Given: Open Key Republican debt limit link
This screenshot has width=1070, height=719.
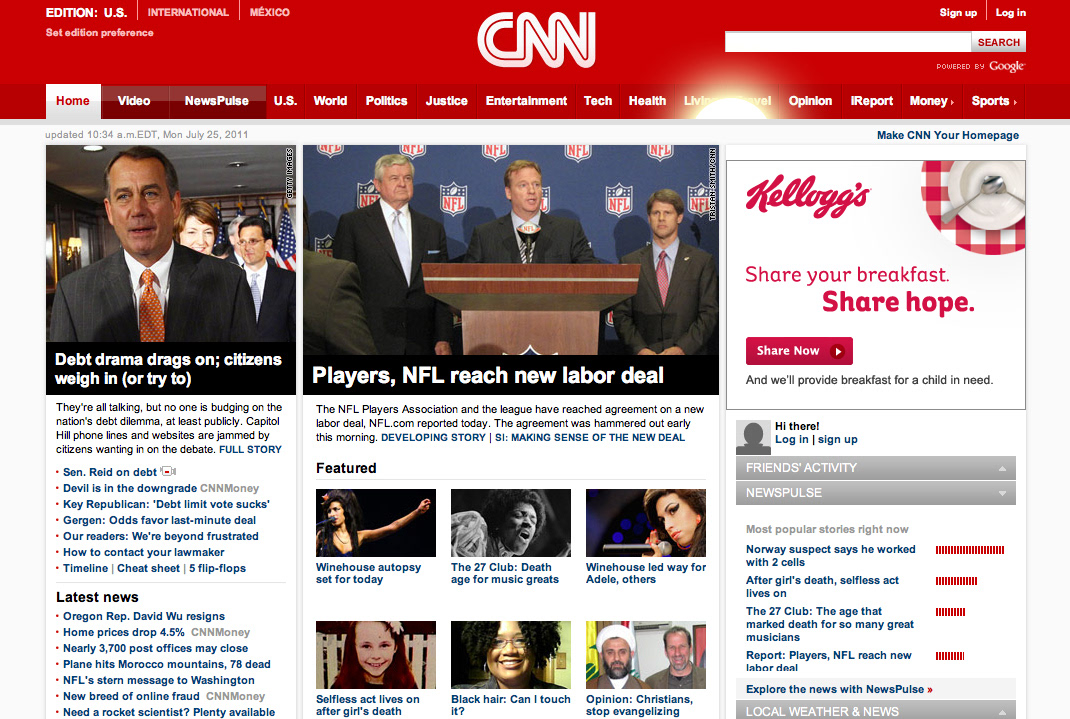Looking at the screenshot, I should 167,504.
